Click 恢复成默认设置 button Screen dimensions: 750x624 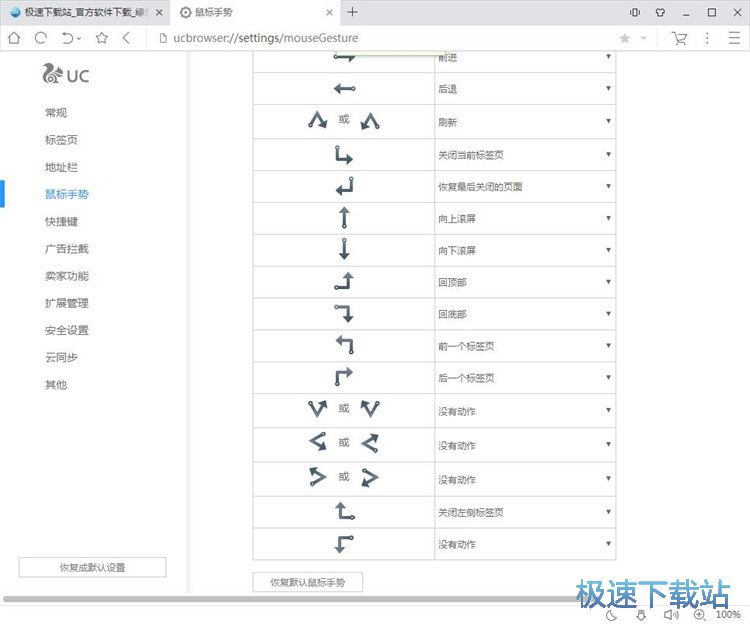pos(92,567)
